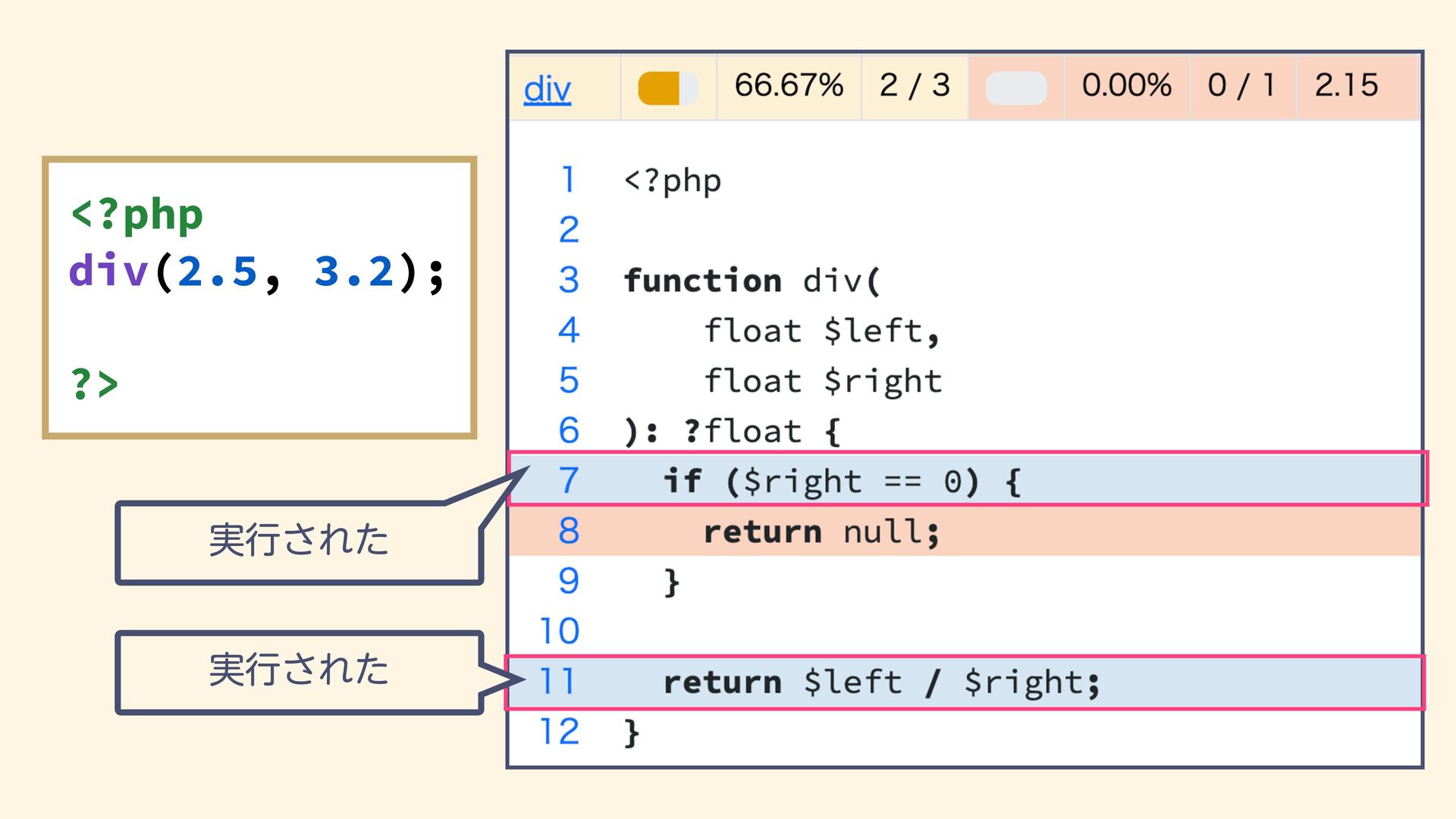Click line number 3 in gutter
The height and width of the screenshot is (819, 1456).
[x=569, y=280]
